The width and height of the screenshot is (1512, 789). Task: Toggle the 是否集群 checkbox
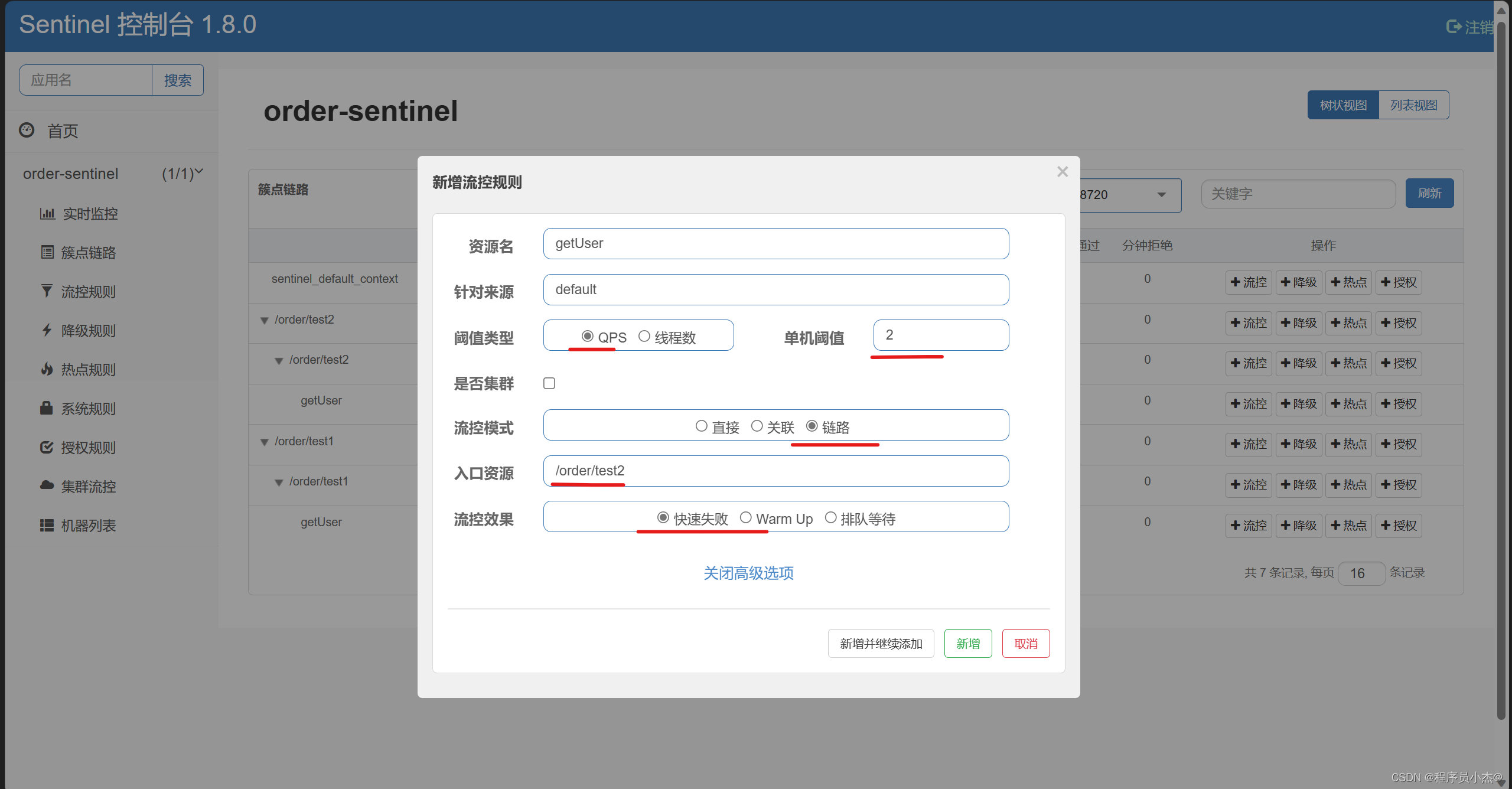(x=549, y=383)
